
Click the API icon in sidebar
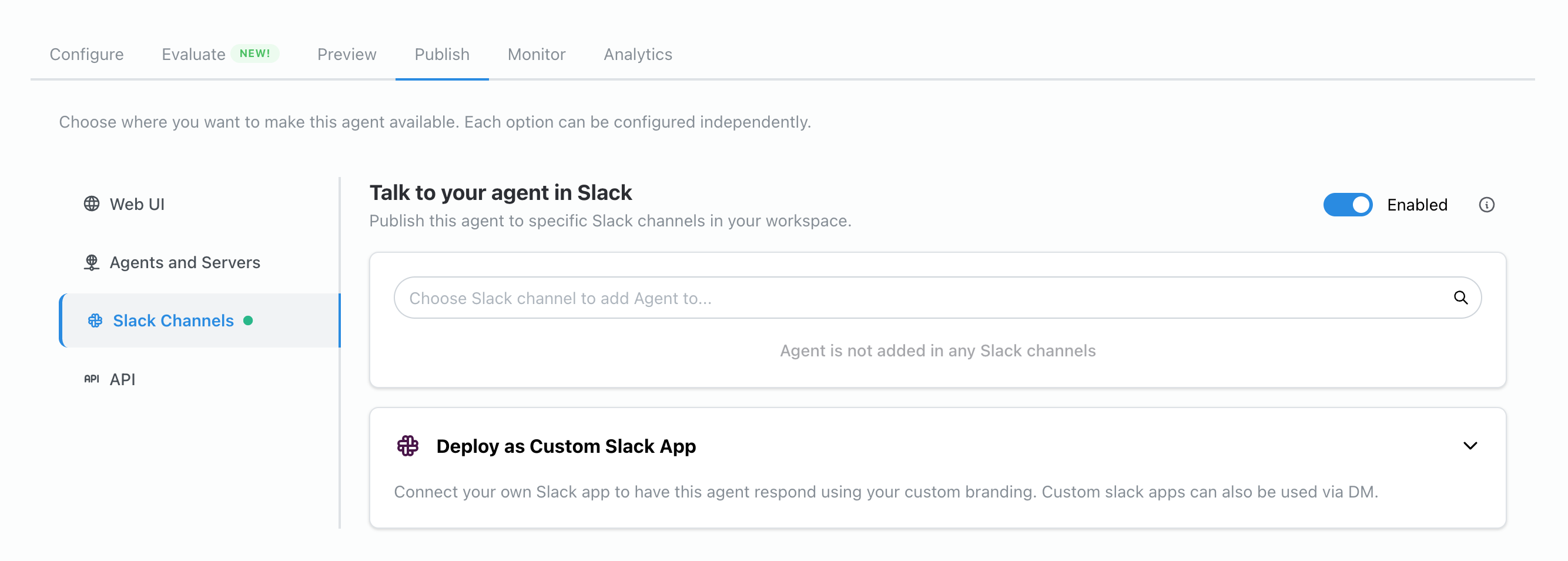91,379
